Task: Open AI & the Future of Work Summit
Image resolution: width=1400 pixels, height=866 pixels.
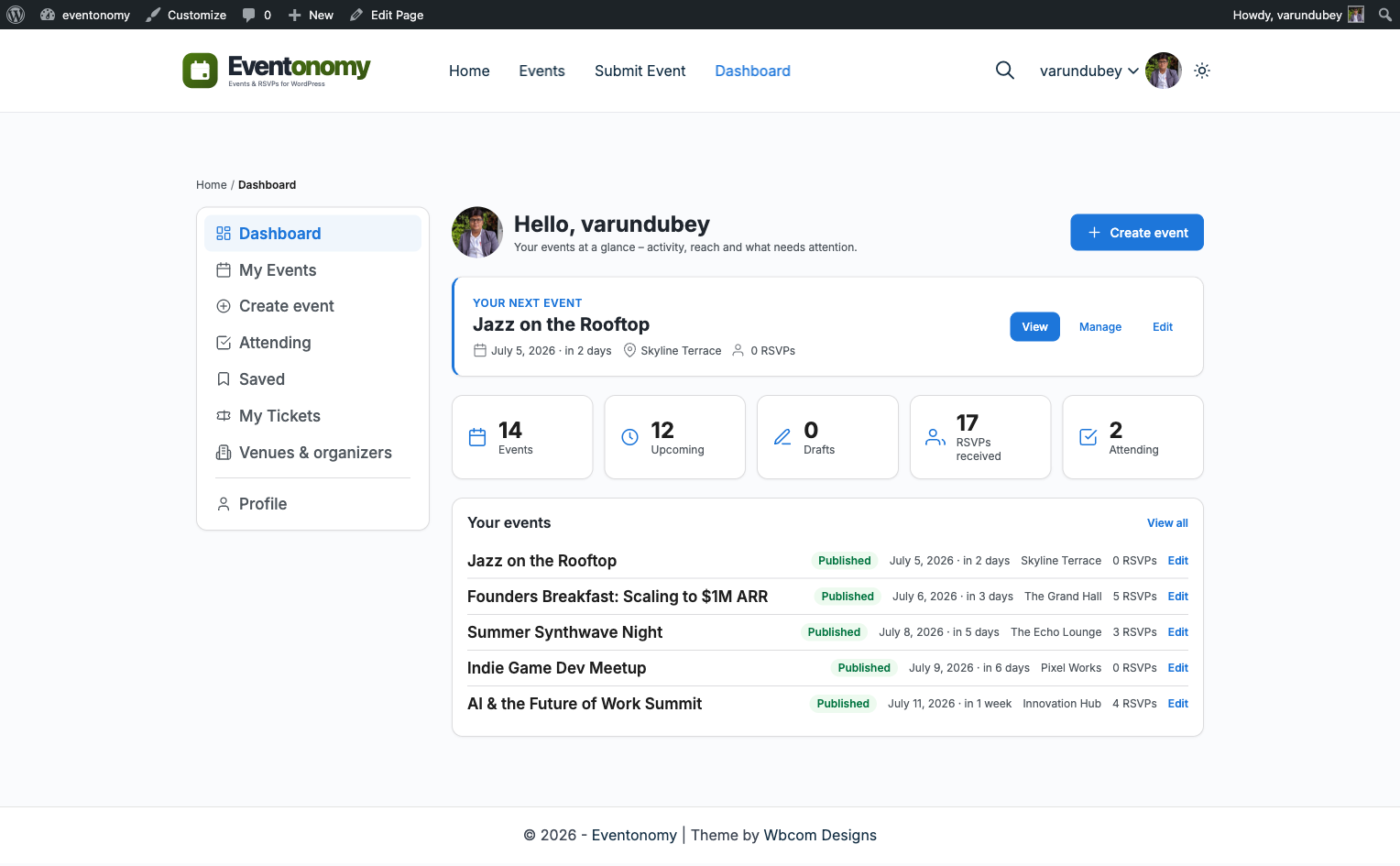Action: tap(585, 704)
